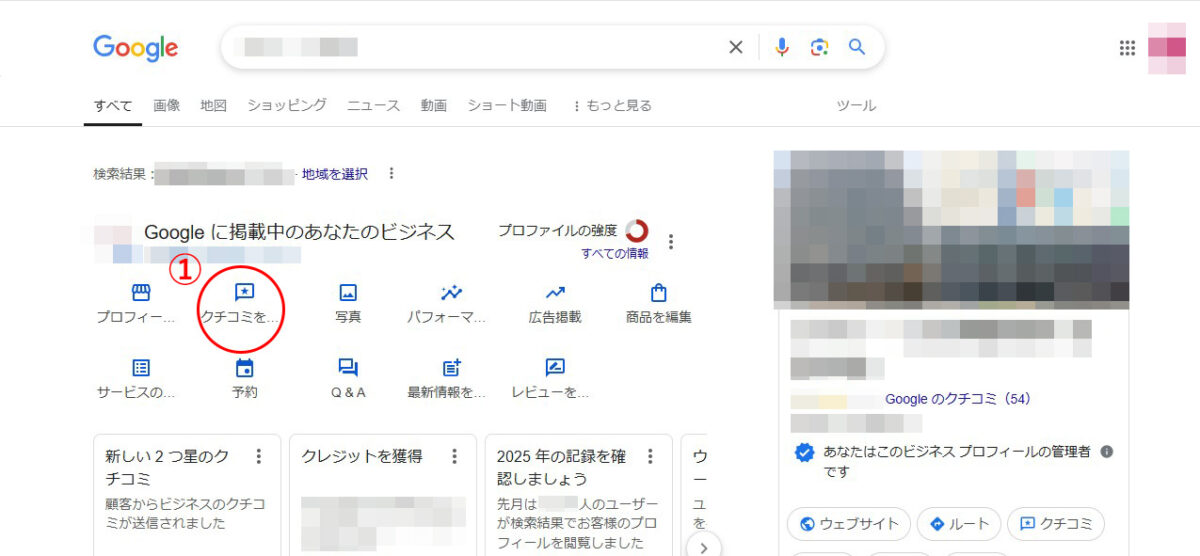
Task: Switch to ショート動画 tab
Action: tap(507, 105)
